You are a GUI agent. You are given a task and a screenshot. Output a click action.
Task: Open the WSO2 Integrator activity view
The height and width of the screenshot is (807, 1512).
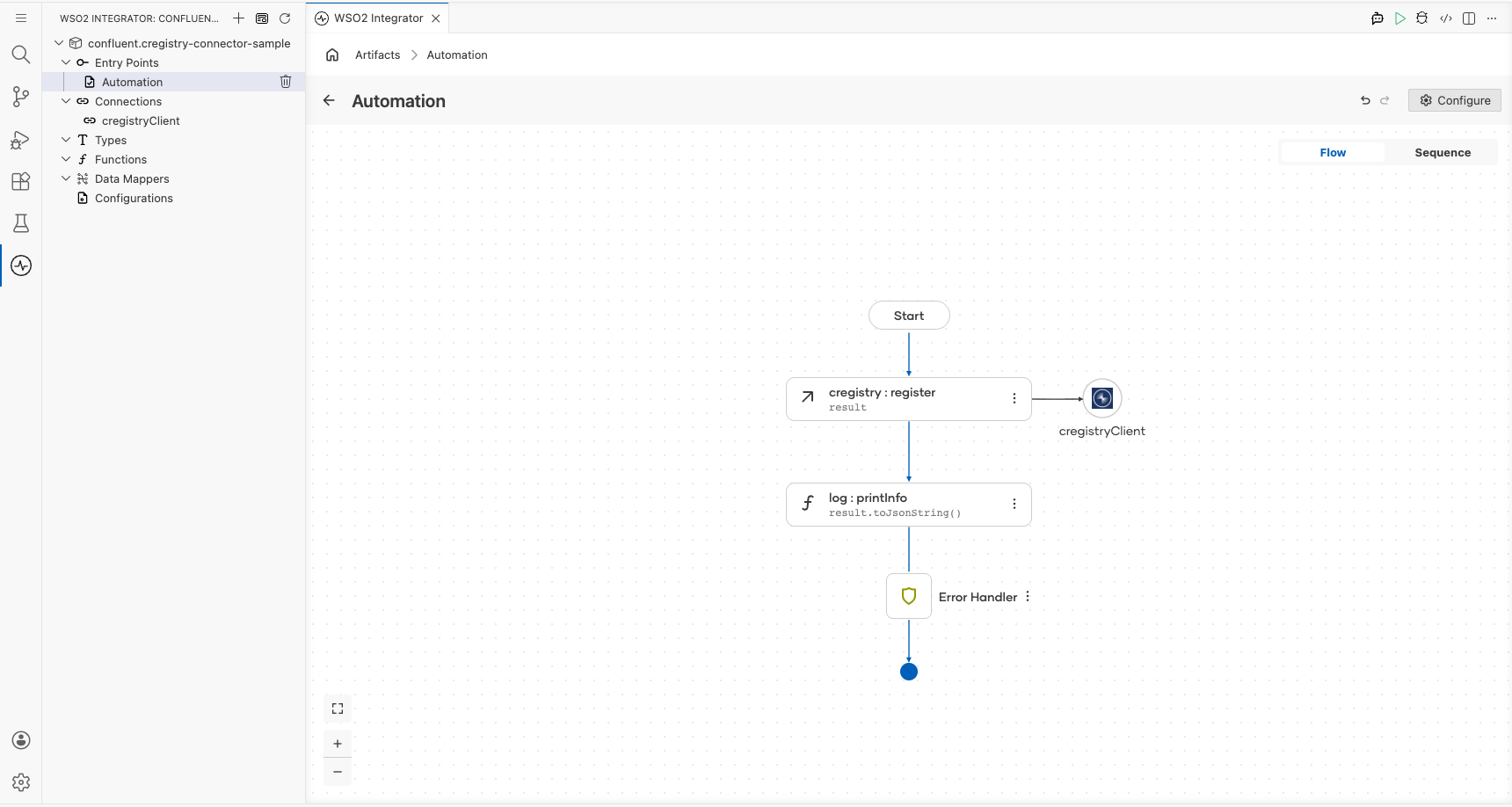click(x=21, y=265)
